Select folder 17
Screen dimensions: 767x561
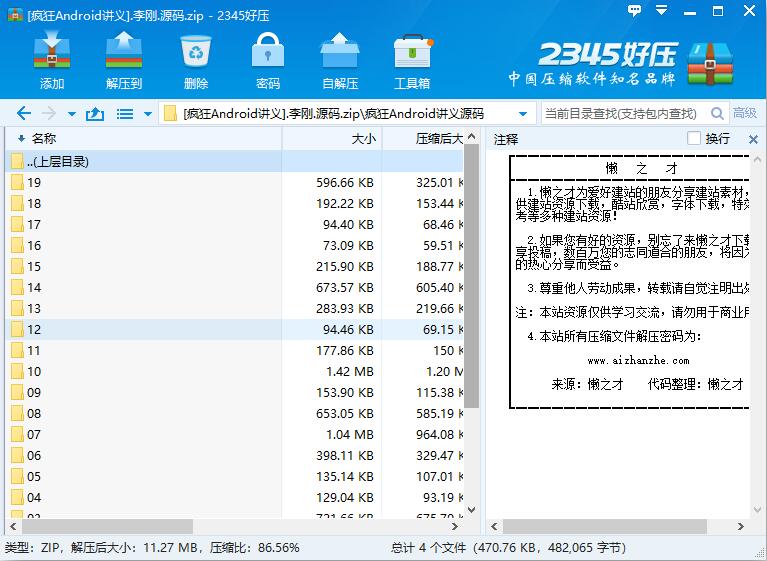[235, 224]
